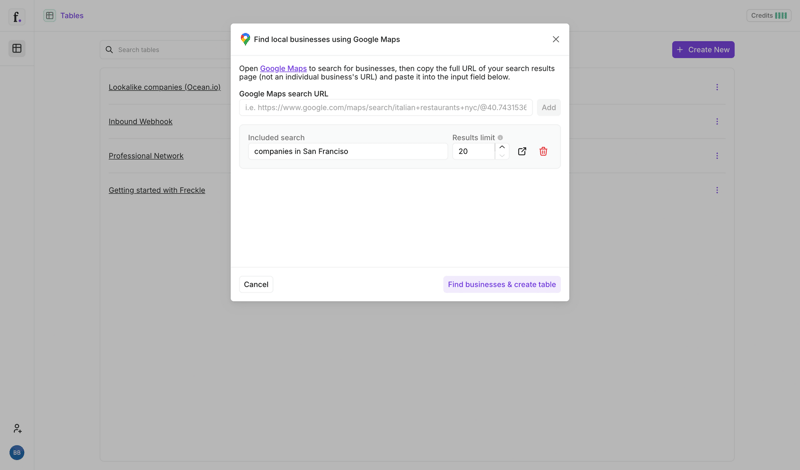Increase results limit with up arrow

click(502, 147)
